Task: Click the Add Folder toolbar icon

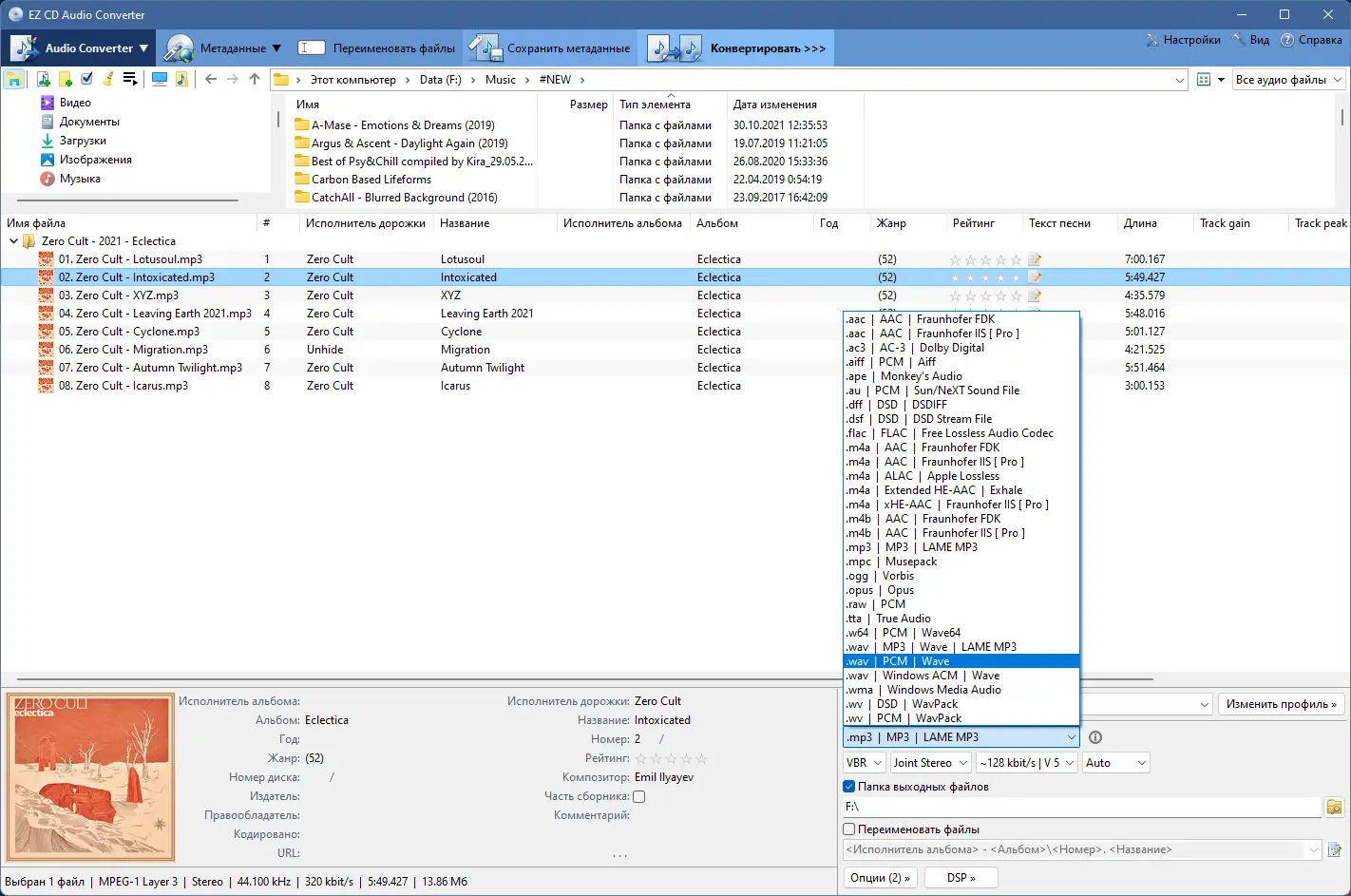Action: pos(65,79)
